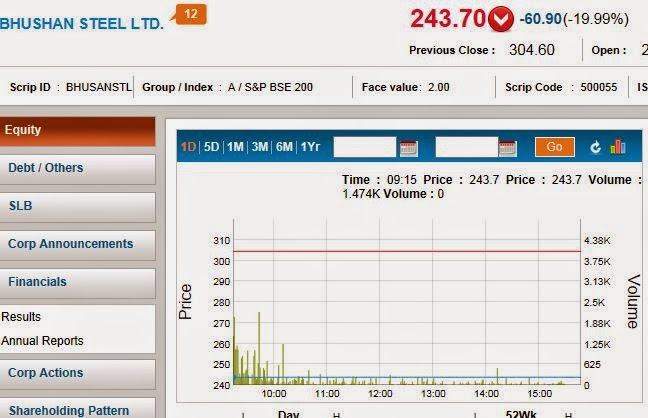Click the 310 price axis label

click(x=222, y=241)
